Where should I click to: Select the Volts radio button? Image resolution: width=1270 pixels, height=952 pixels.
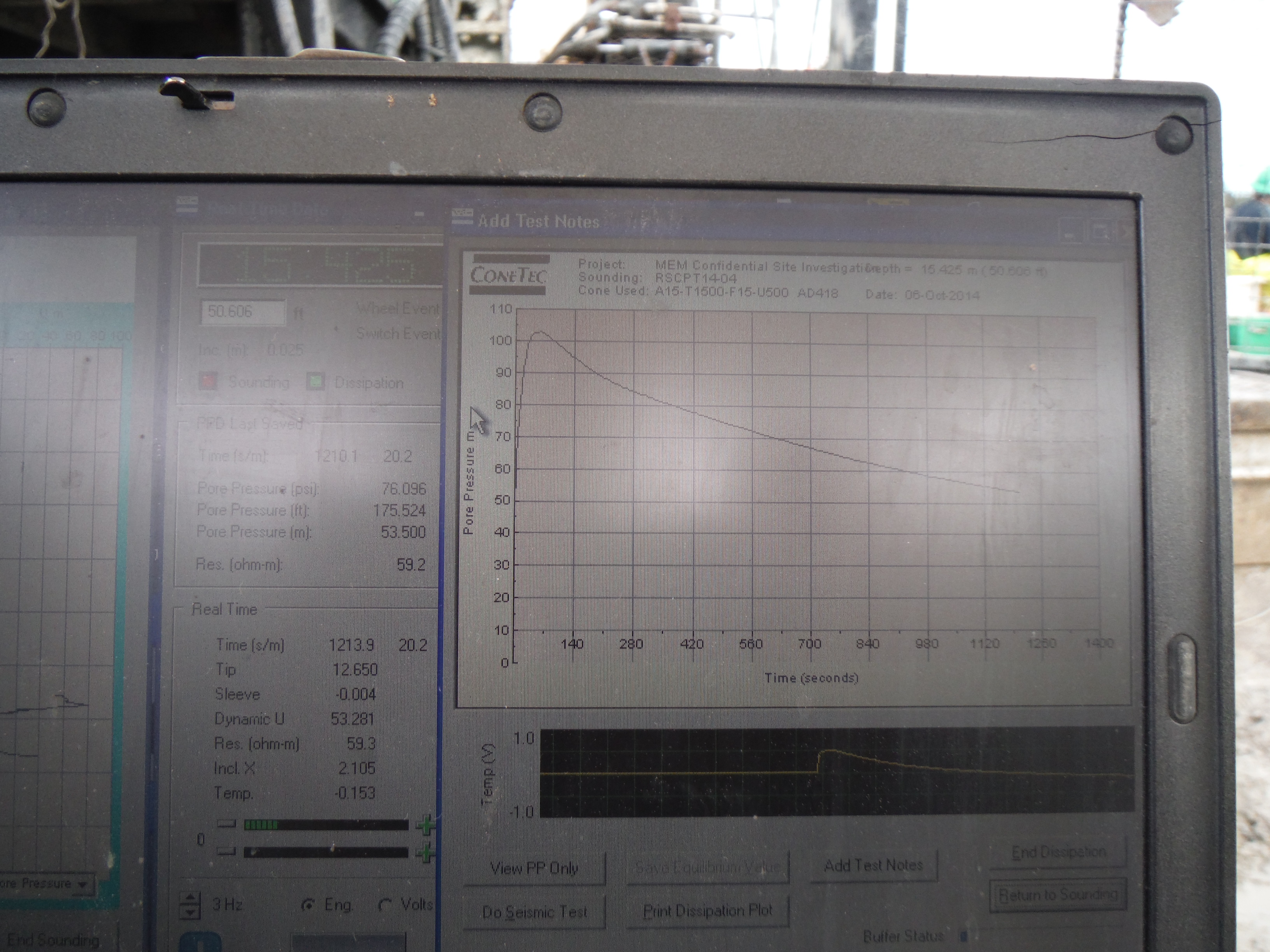tap(386, 905)
